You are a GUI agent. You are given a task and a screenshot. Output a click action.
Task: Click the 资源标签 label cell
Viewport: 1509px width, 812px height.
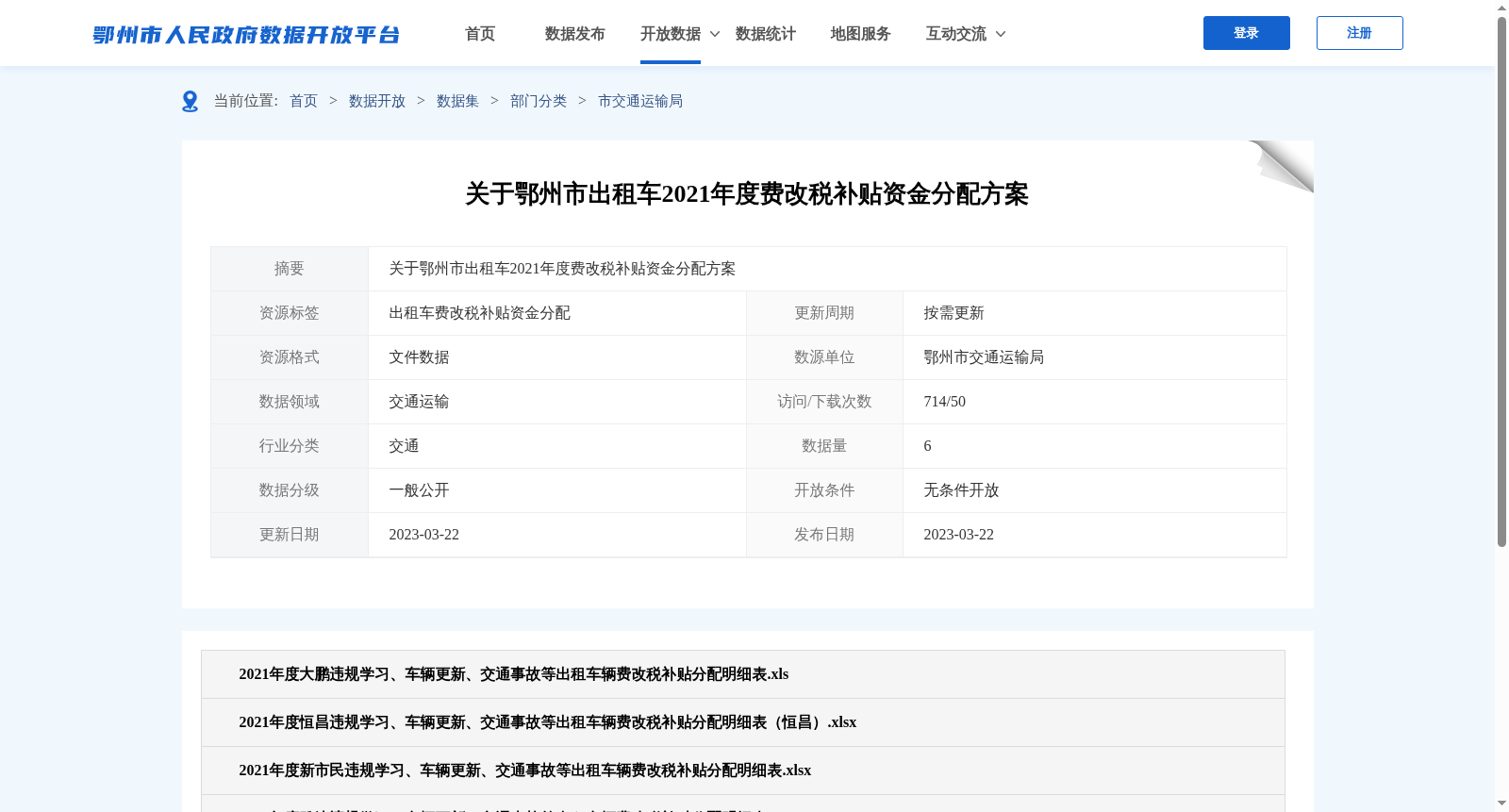pos(290,313)
